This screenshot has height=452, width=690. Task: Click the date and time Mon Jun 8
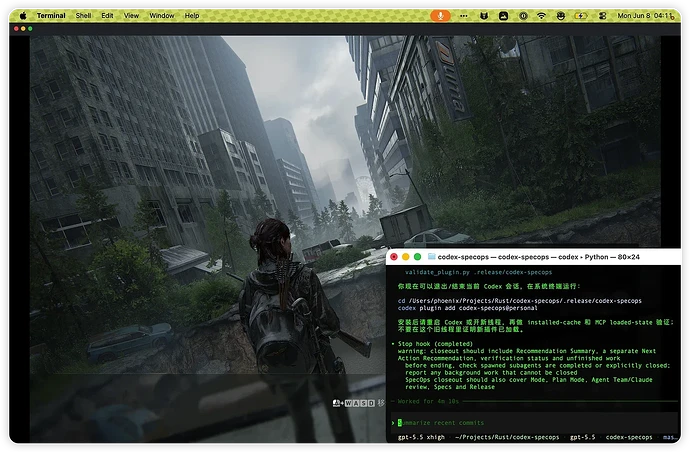[645, 15]
